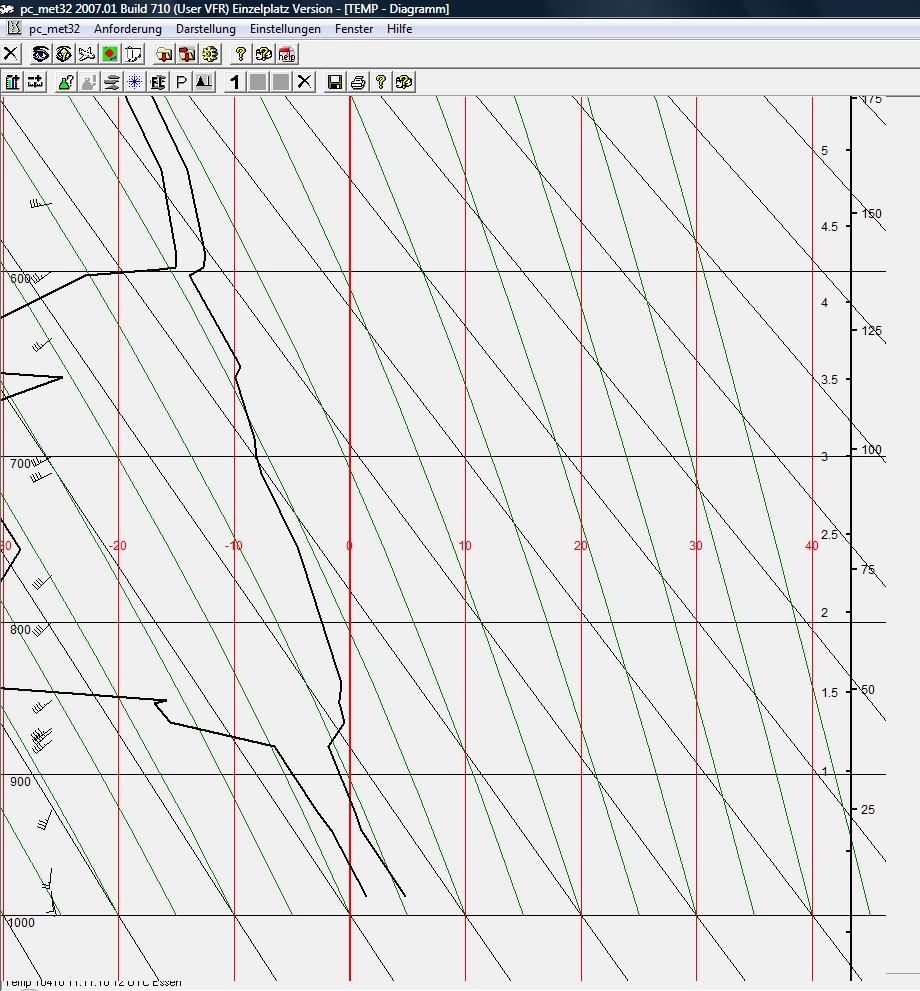
Task: Open the Darstellung menu
Action: tap(205, 28)
